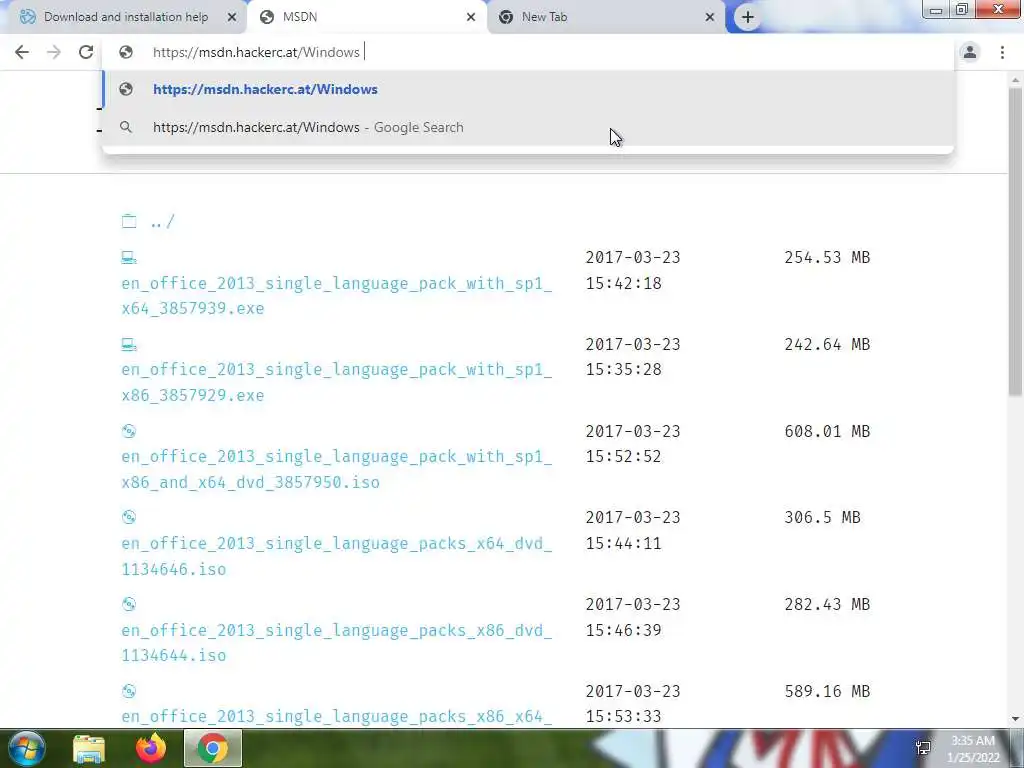Close the New Tab tab
The width and height of the screenshot is (1024, 768).
pyautogui.click(x=710, y=17)
